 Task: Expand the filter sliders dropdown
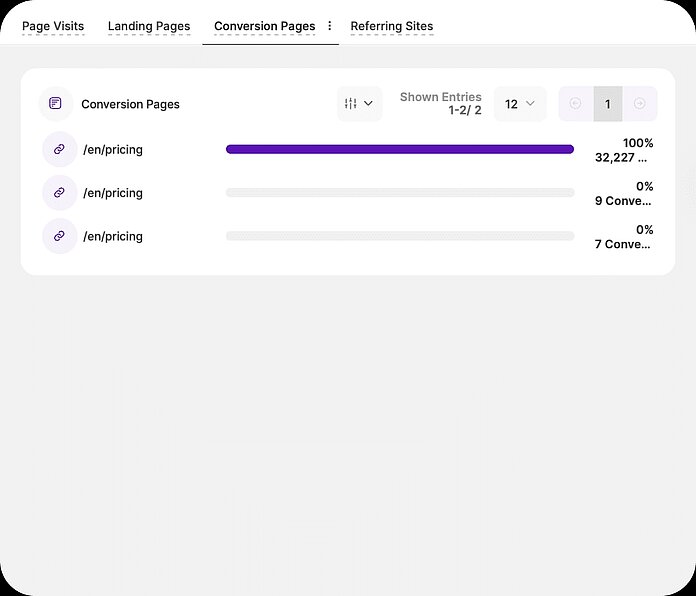point(359,104)
